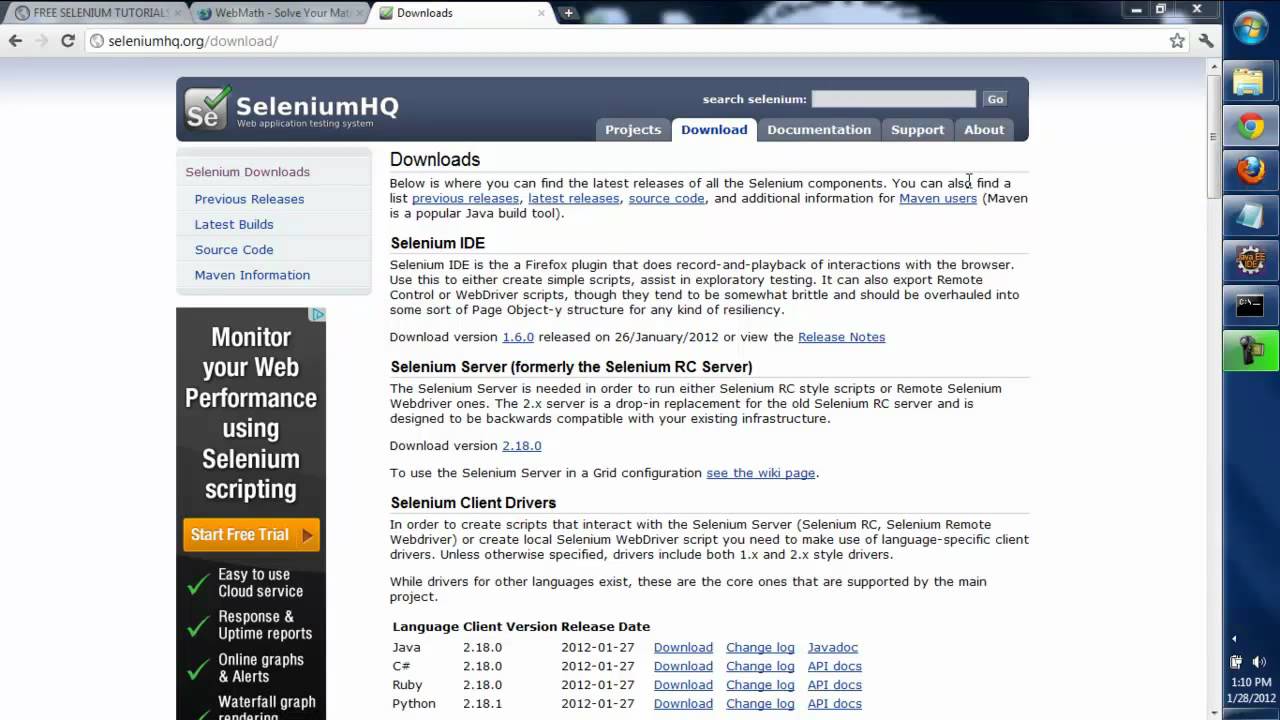Download Selenium IDE version 1.6.0
Image resolution: width=1280 pixels, height=720 pixels.
tap(518, 337)
